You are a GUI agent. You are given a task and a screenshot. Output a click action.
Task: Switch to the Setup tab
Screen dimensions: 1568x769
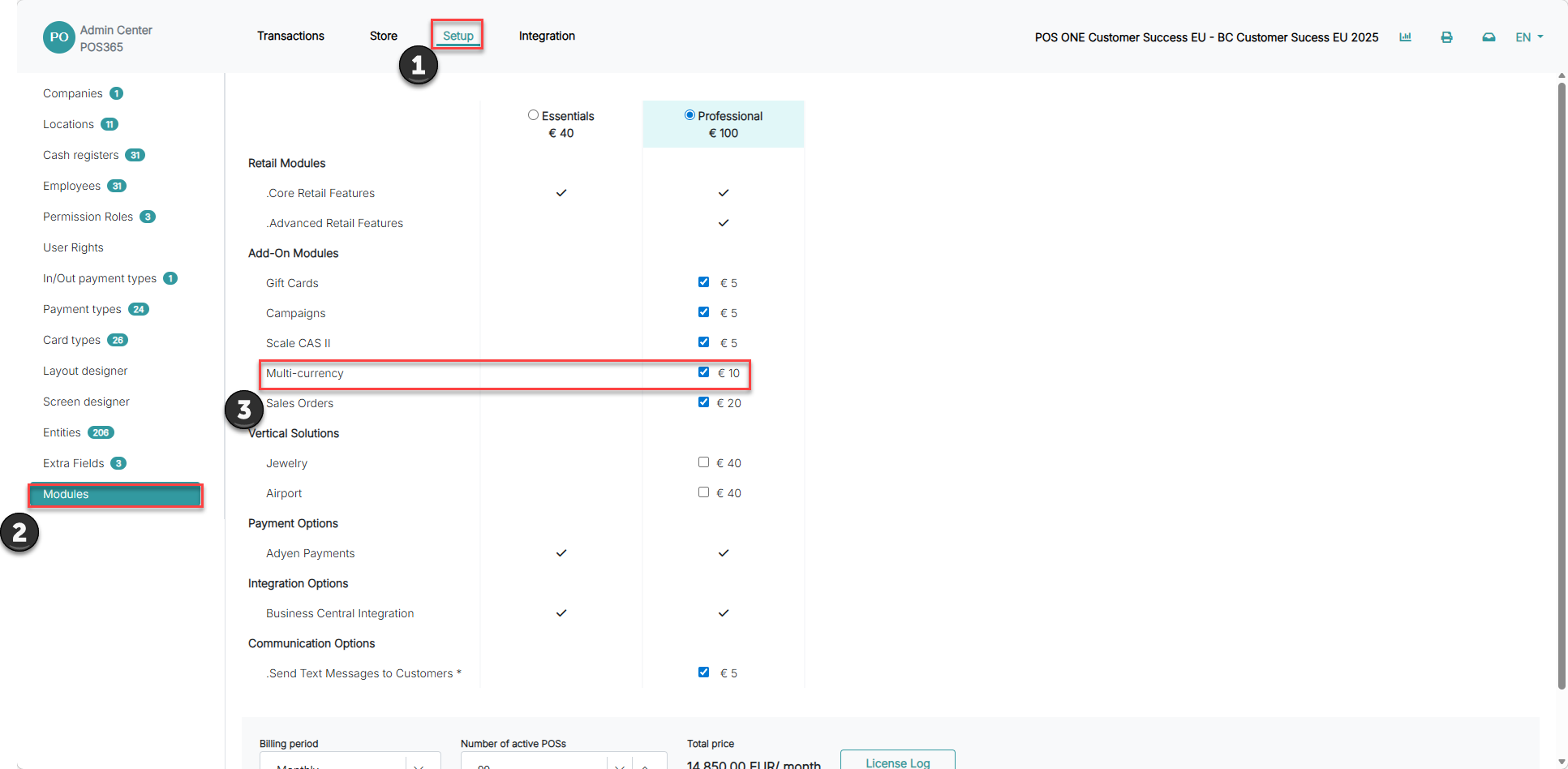(x=458, y=36)
